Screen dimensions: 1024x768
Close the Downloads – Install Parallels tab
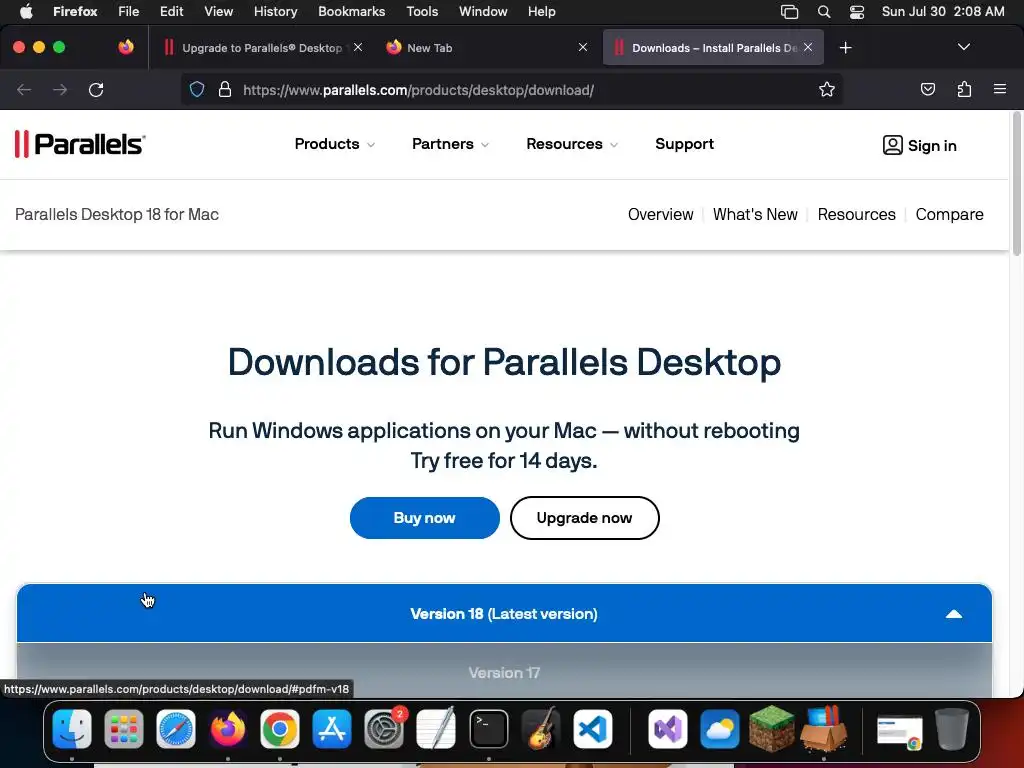pyautogui.click(x=808, y=47)
